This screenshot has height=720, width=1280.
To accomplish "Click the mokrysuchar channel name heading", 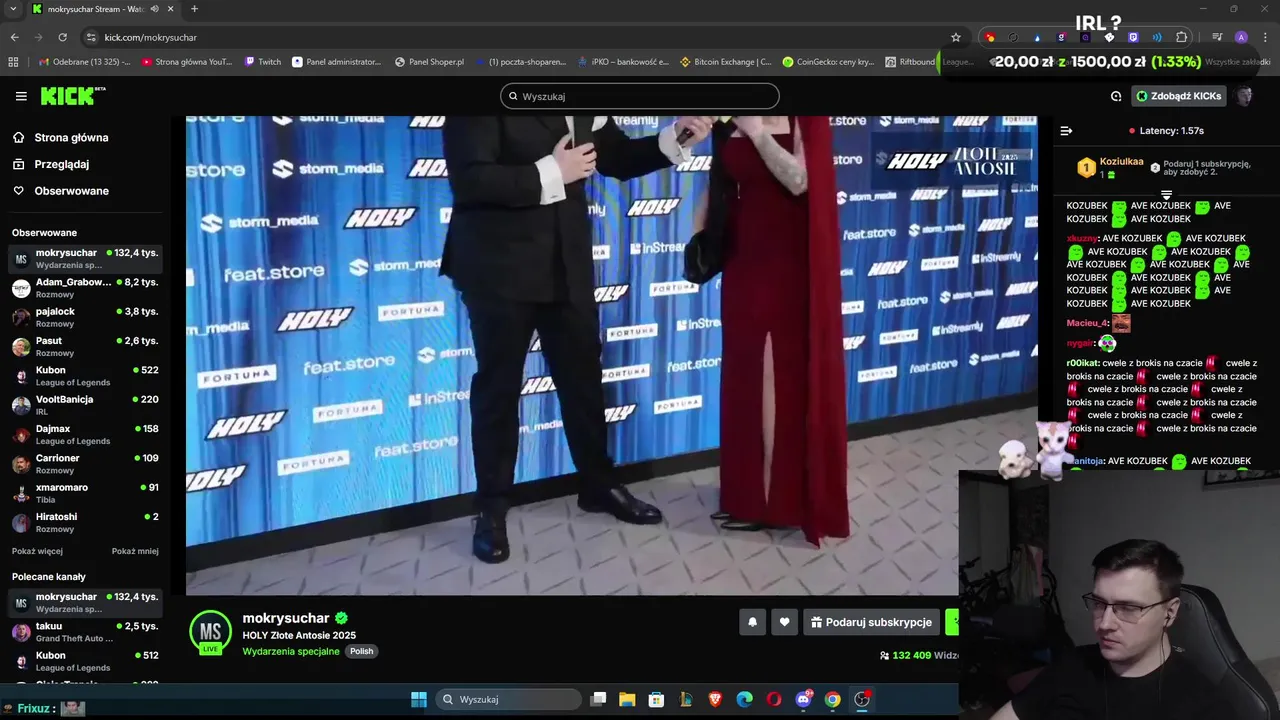I will pyautogui.click(x=286, y=618).
